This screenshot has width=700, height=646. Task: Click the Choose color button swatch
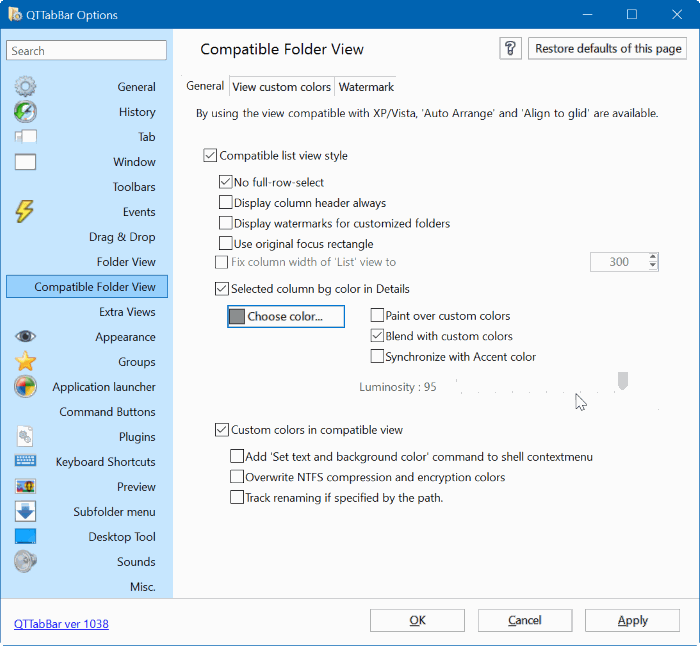pyautogui.click(x=237, y=316)
